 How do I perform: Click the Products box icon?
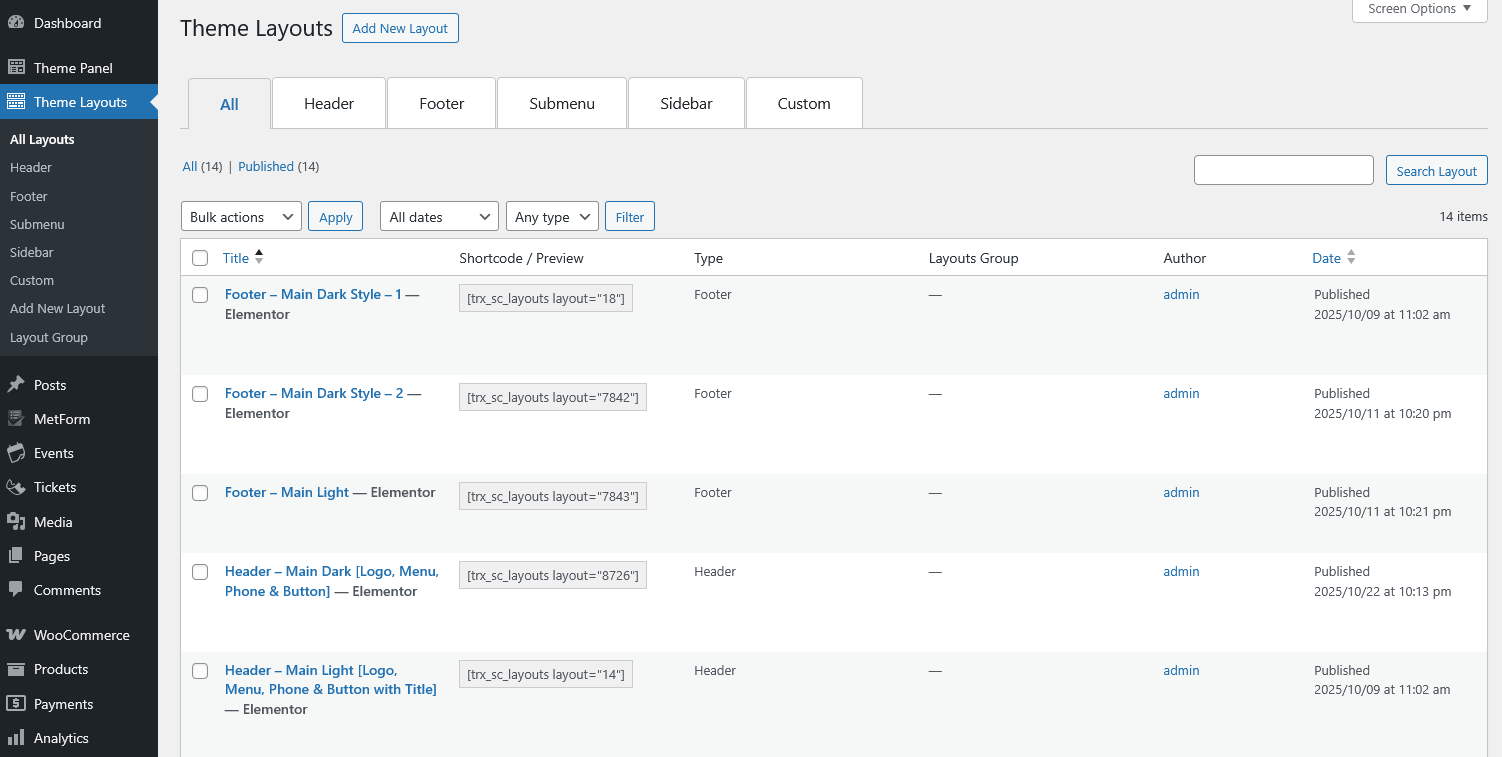(x=16, y=669)
